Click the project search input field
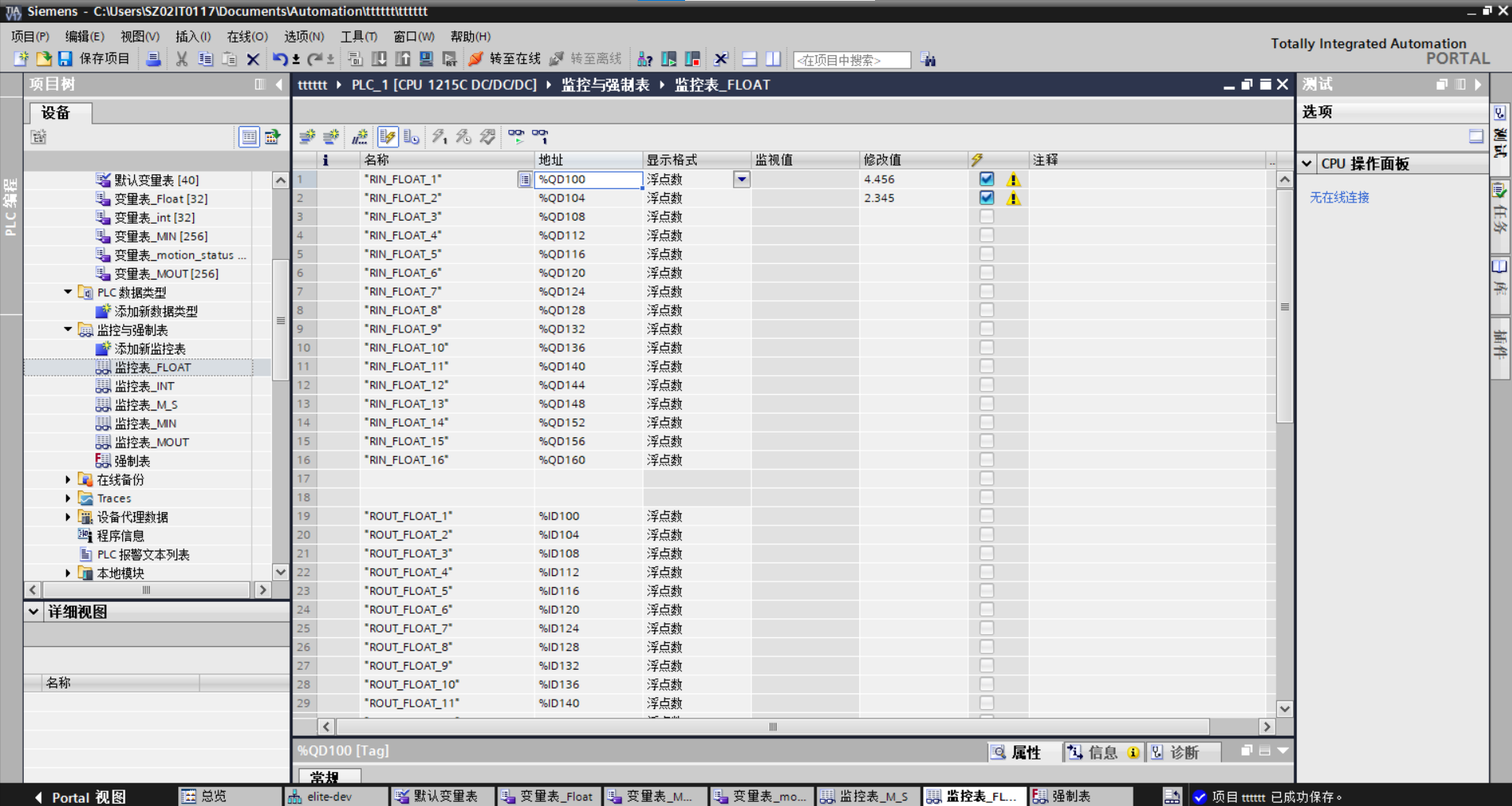 click(851, 60)
